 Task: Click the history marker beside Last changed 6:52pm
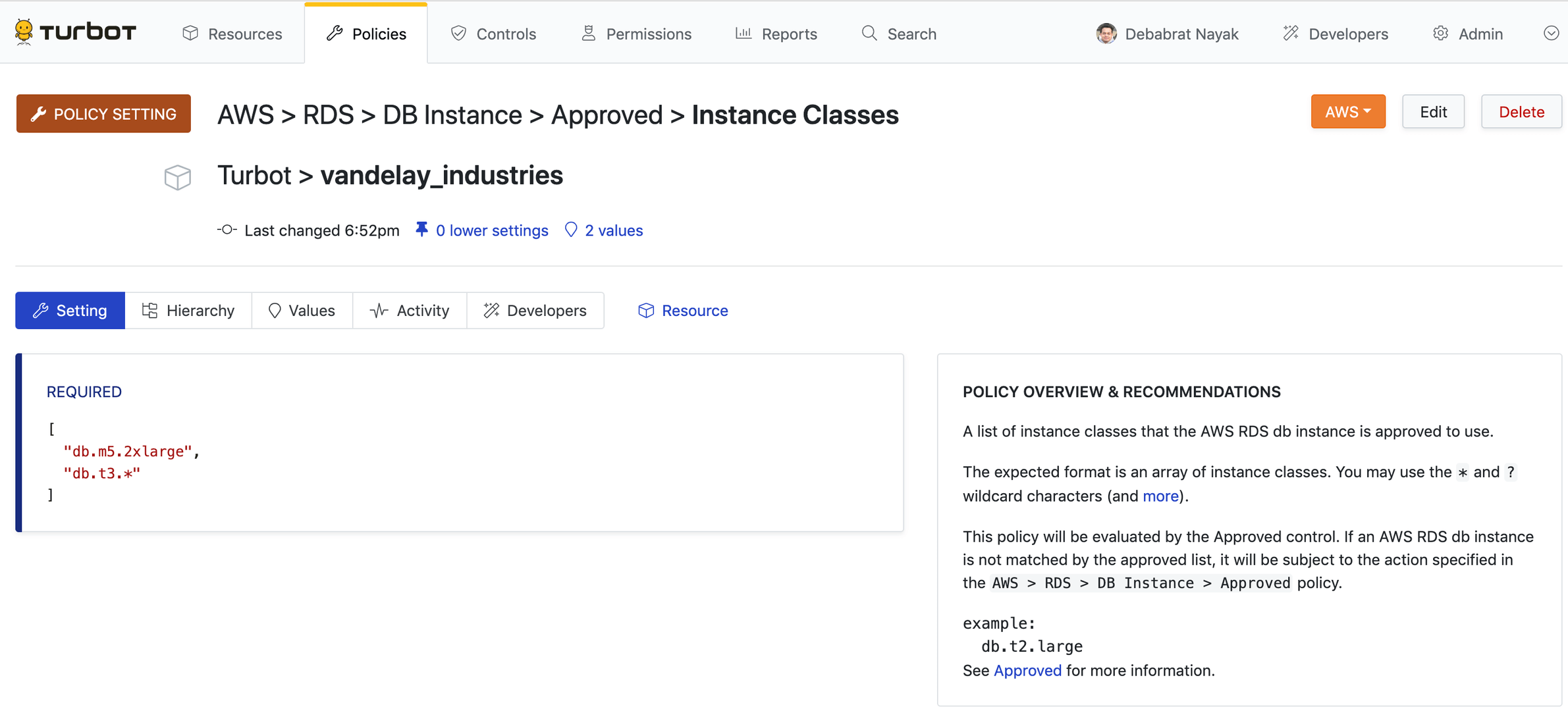(x=226, y=230)
